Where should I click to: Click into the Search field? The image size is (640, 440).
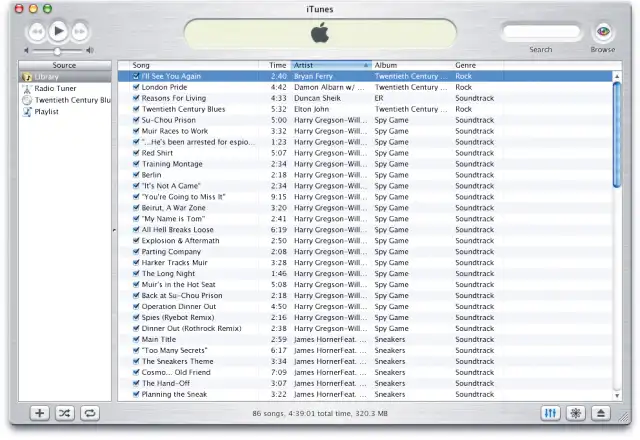pos(541,32)
